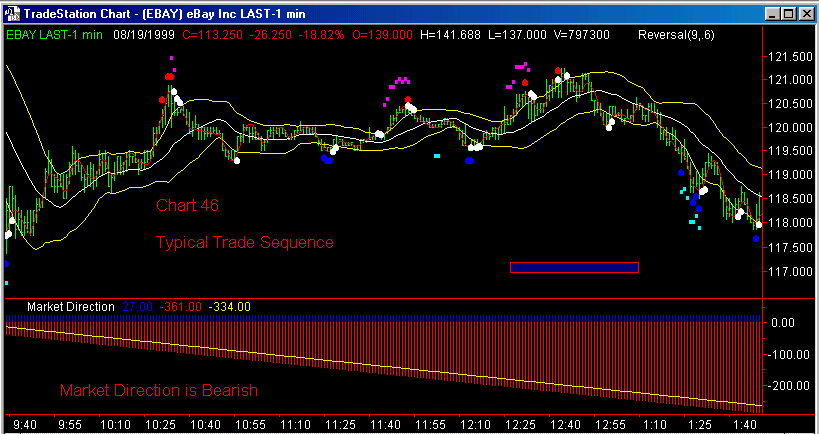The image size is (819, 434).
Task: Click price axis label '121.500'
Action: point(788,57)
